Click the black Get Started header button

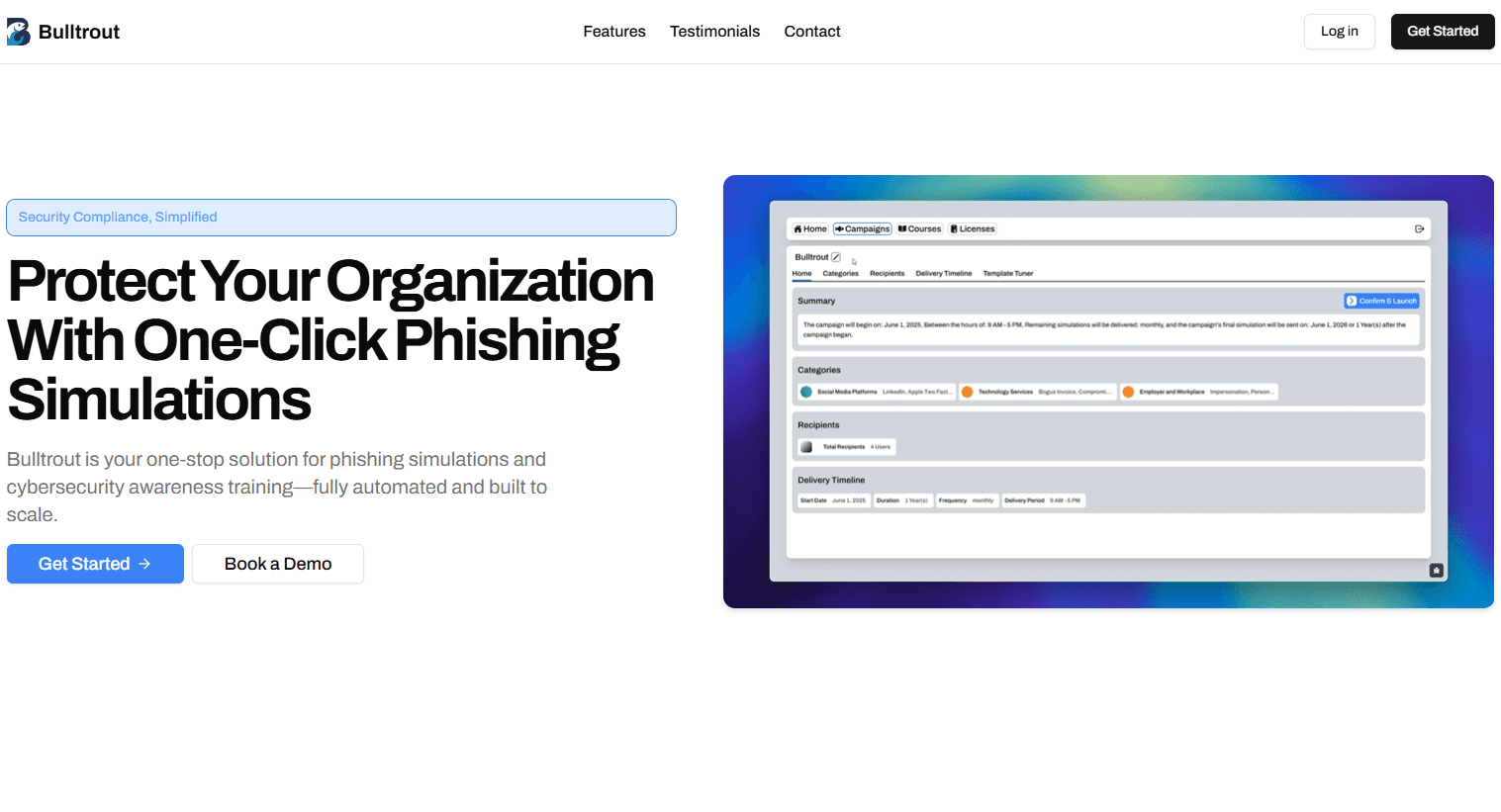(1442, 32)
